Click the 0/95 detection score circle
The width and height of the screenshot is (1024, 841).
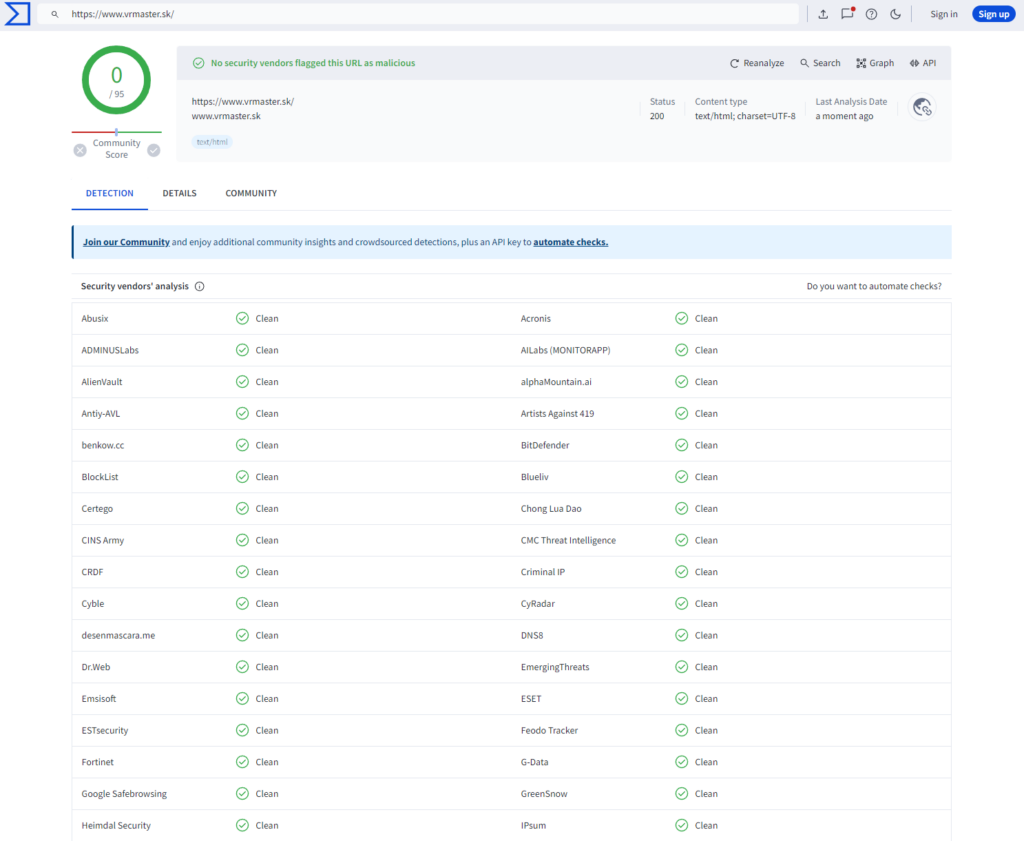[x=116, y=80]
